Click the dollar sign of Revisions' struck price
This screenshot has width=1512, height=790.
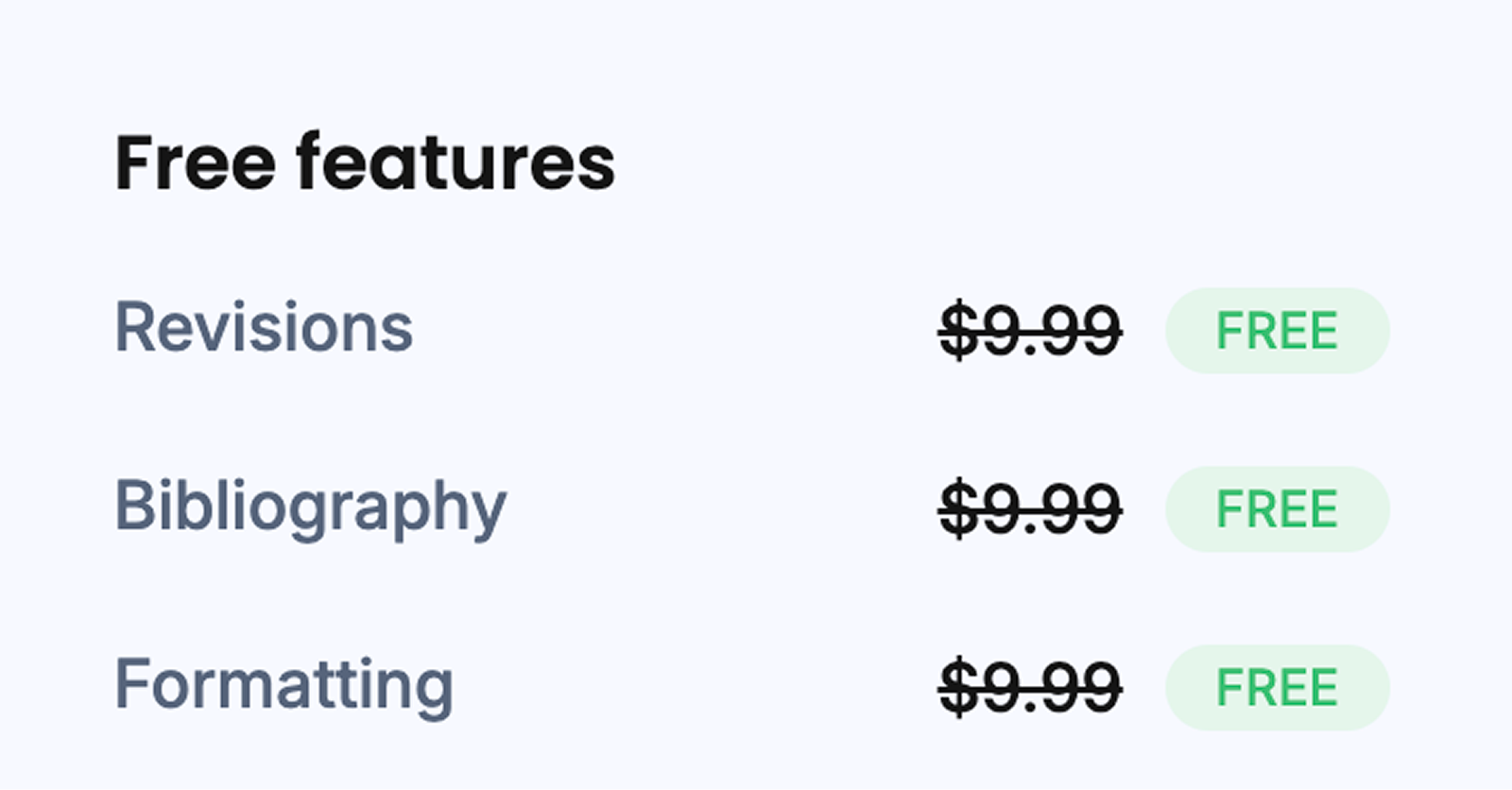click(x=958, y=331)
